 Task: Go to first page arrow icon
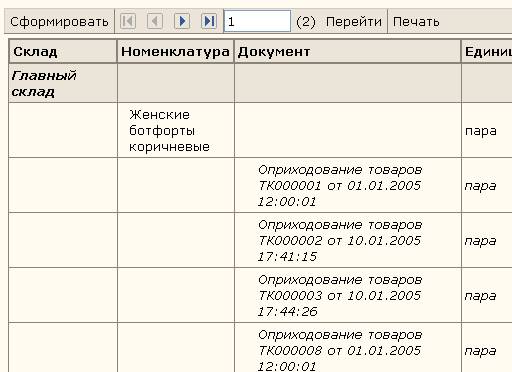pyautogui.click(x=128, y=21)
